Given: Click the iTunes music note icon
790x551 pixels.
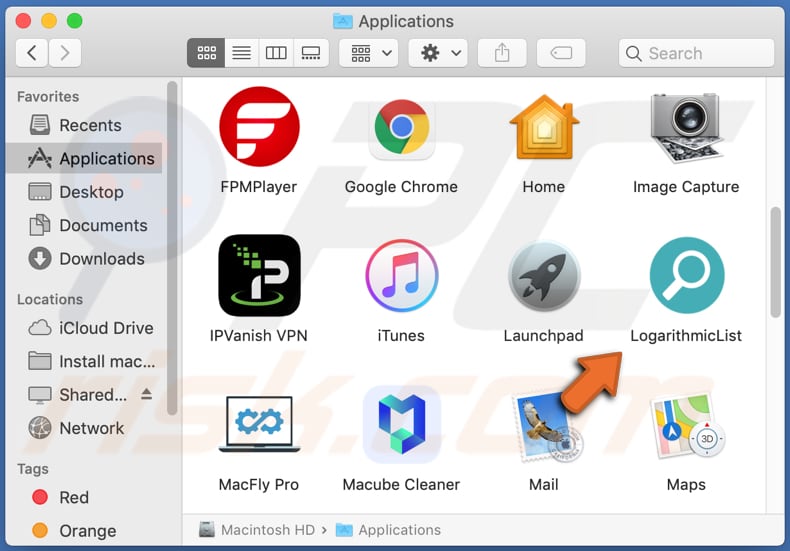Looking at the screenshot, I should 402,276.
